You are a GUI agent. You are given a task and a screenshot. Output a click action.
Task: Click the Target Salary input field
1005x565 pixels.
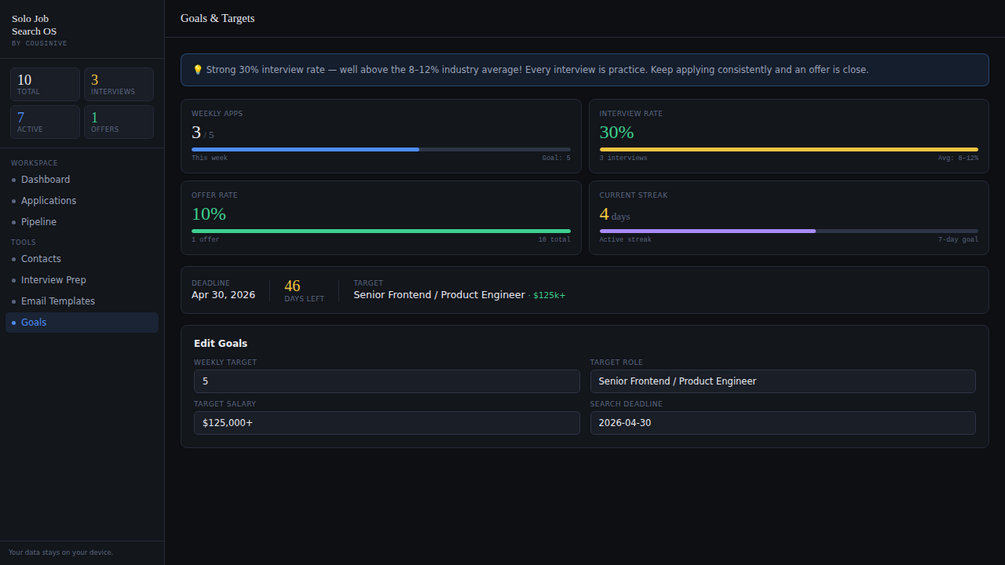[x=386, y=423]
